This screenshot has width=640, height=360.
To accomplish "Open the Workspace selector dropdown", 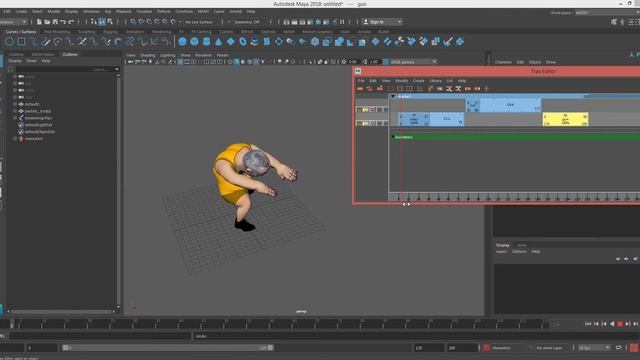I will pos(607,13).
